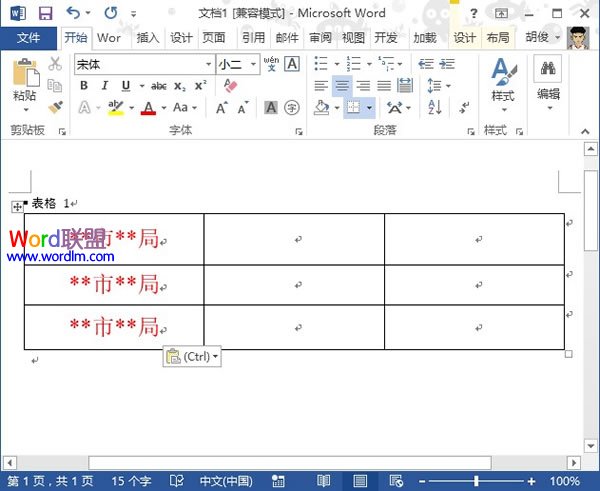Click the Clear Formatting eraser icon
The height and width of the screenshot is (491, 600).
pos(232,86)
